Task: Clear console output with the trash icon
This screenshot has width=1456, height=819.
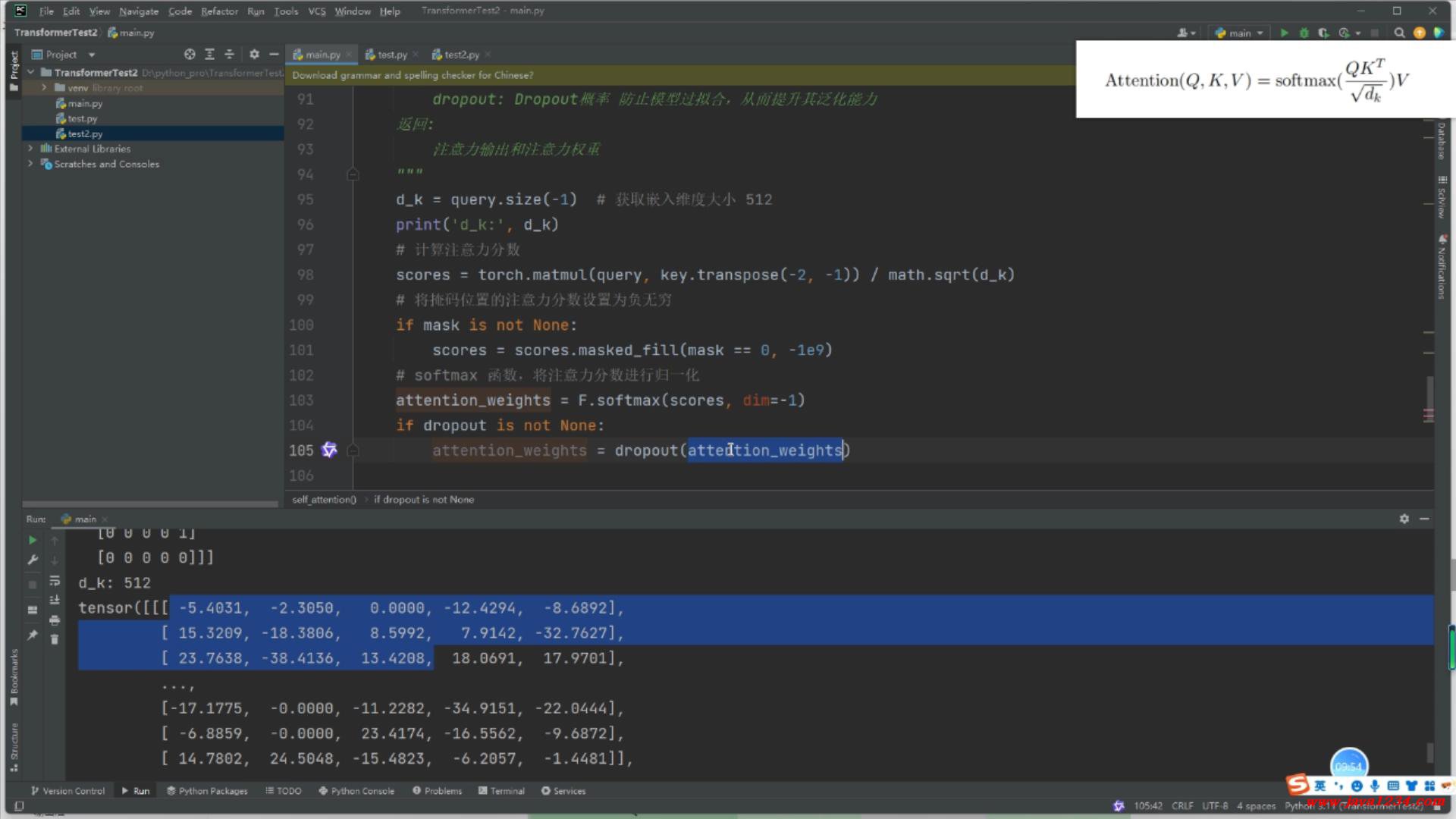Action: pos(55,639)
